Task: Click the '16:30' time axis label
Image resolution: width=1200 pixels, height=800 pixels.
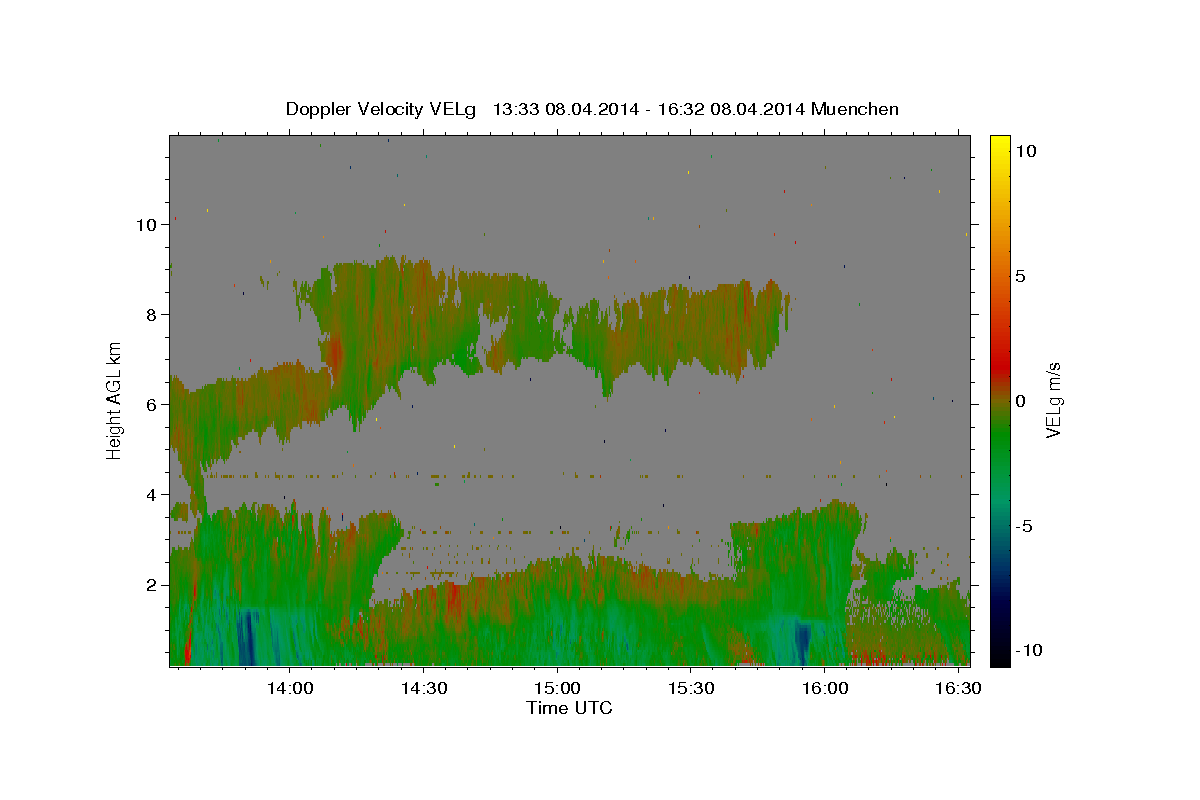Action: (x=957, y=689)
